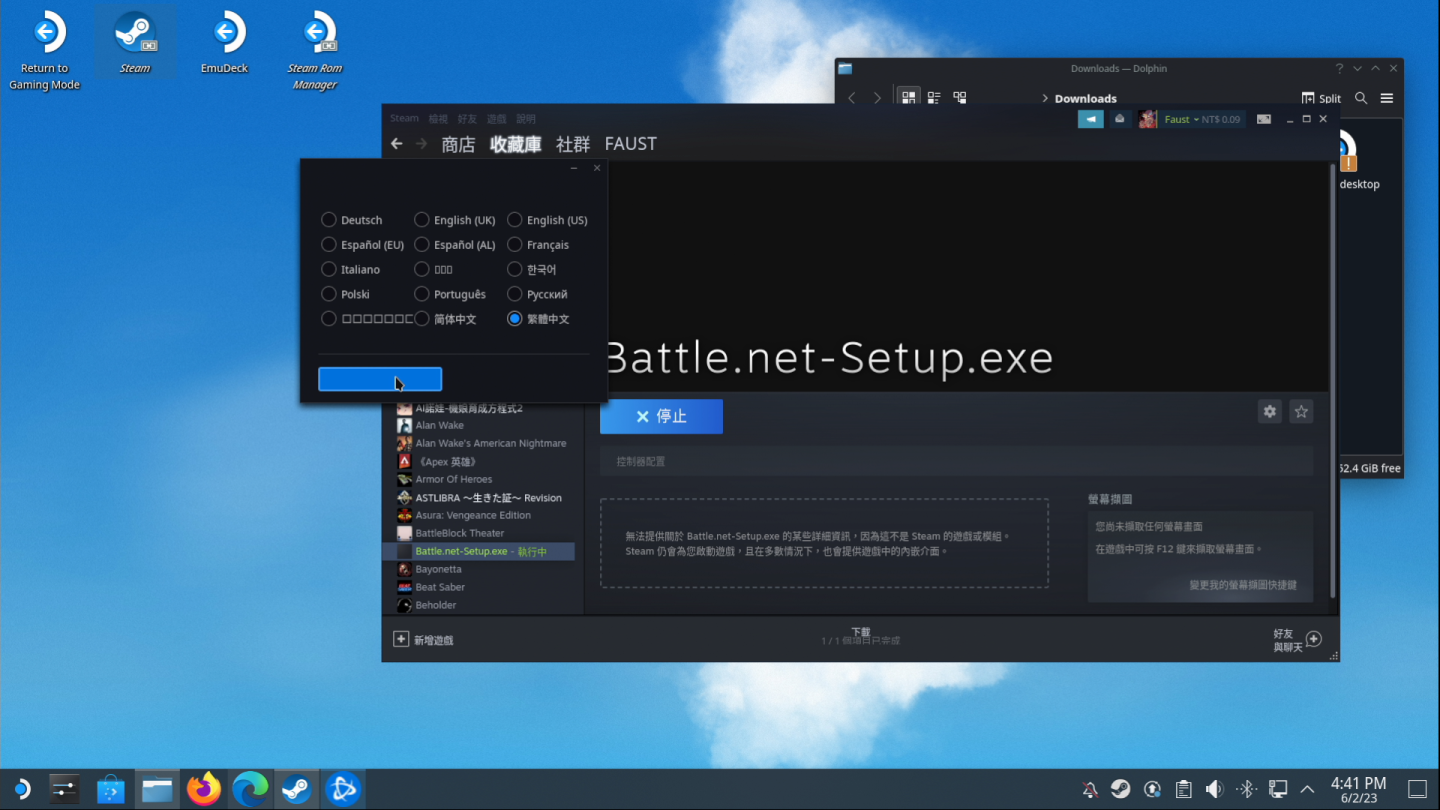Open Steam announcements megaphone icon
The width and height of the screenshot is (1440, 810).
click(1091, 119)
